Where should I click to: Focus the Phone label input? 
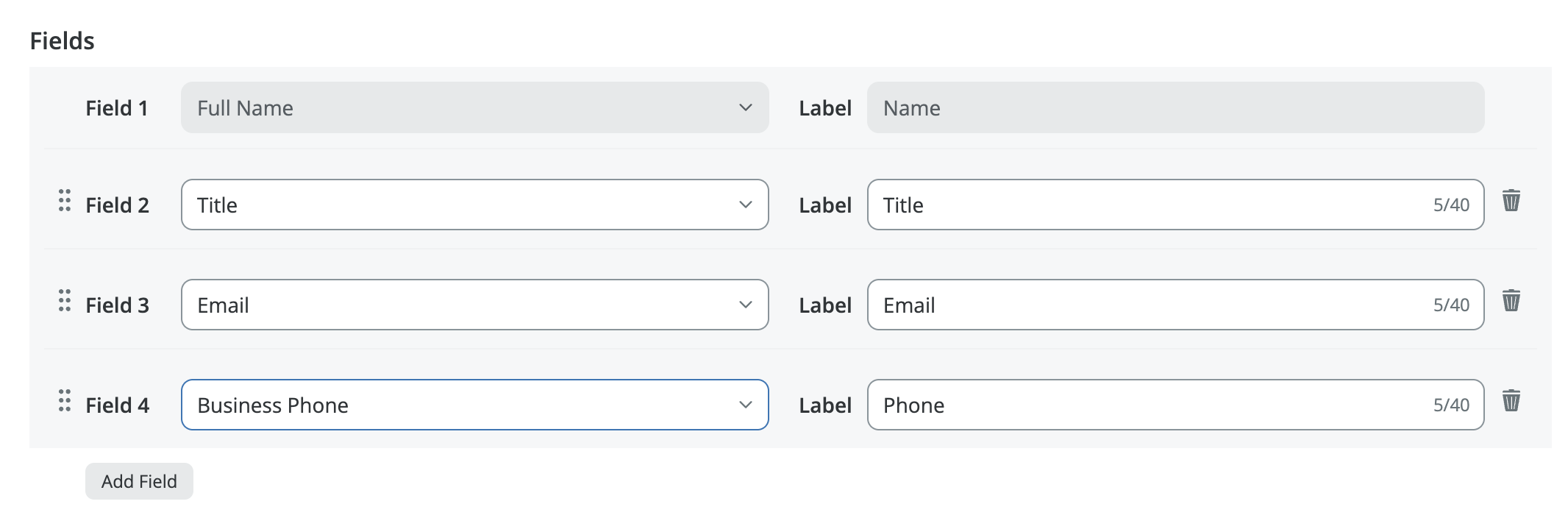click(x=1147, y=405)
